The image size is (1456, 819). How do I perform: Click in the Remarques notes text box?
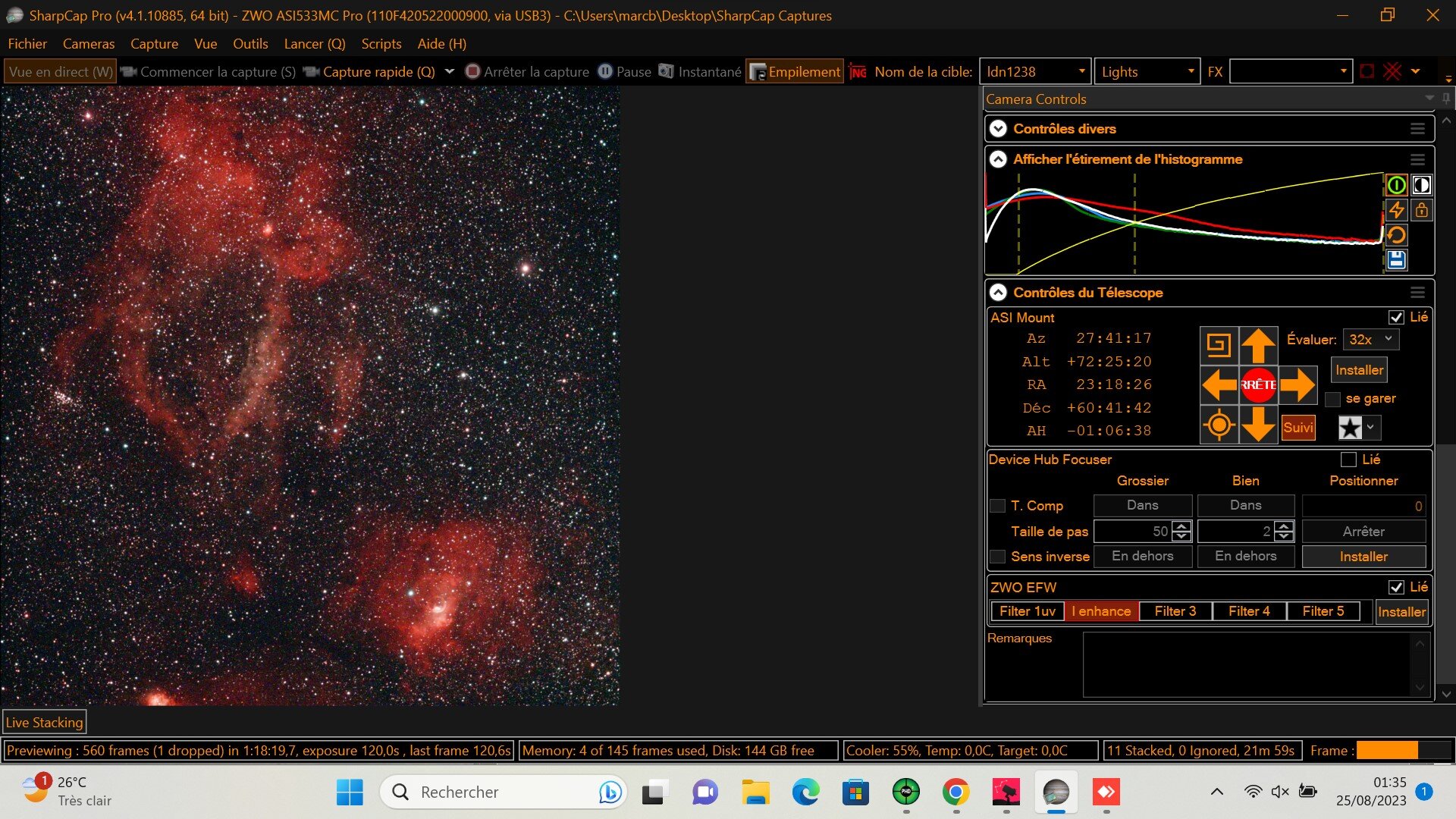point(1247,664)
